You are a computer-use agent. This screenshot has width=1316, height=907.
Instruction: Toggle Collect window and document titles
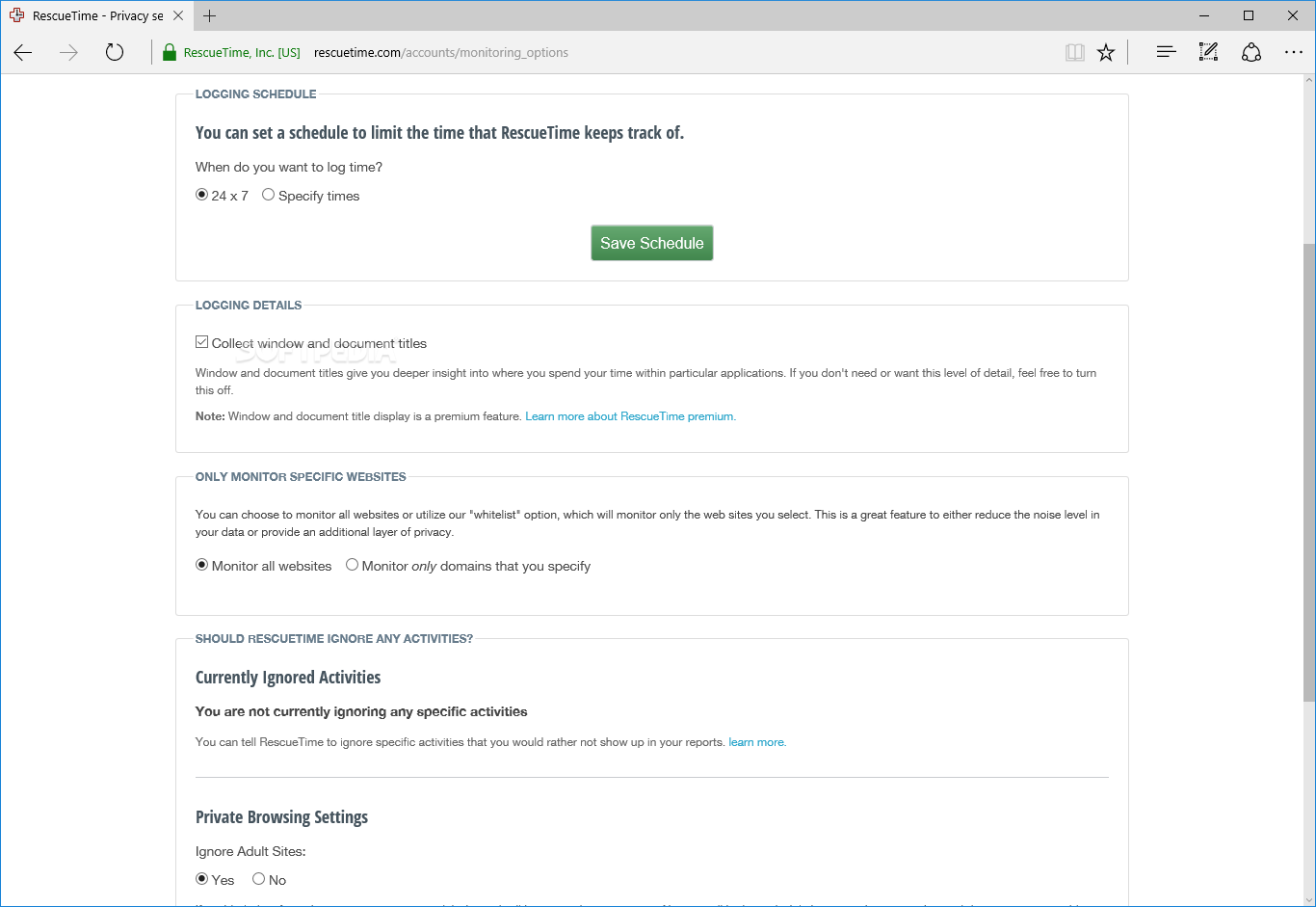pyautogui.click(x=201, y=342)
